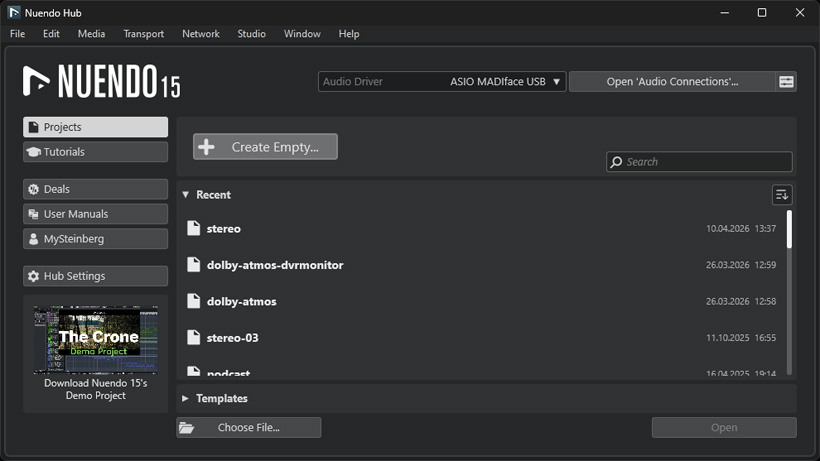Click the Hub Settings gear icon
820x461 pixels.
[x=33, y=276]
